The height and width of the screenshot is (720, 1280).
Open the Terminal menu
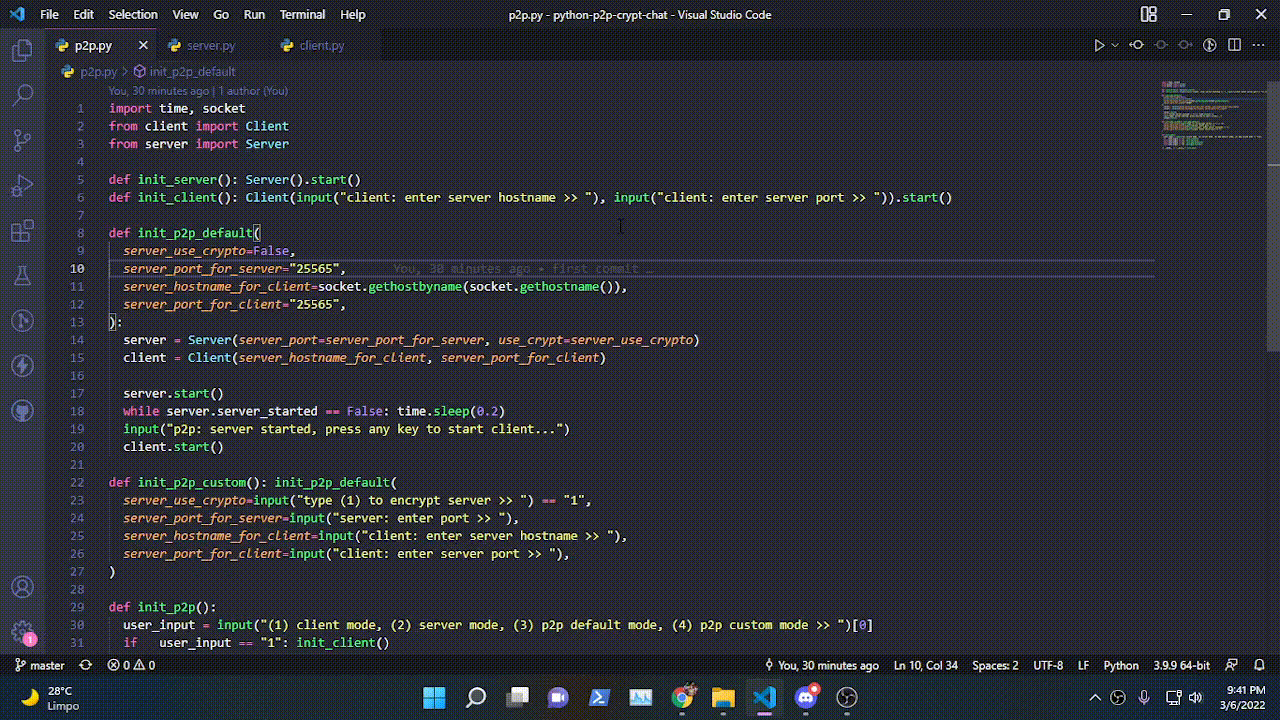302,14
